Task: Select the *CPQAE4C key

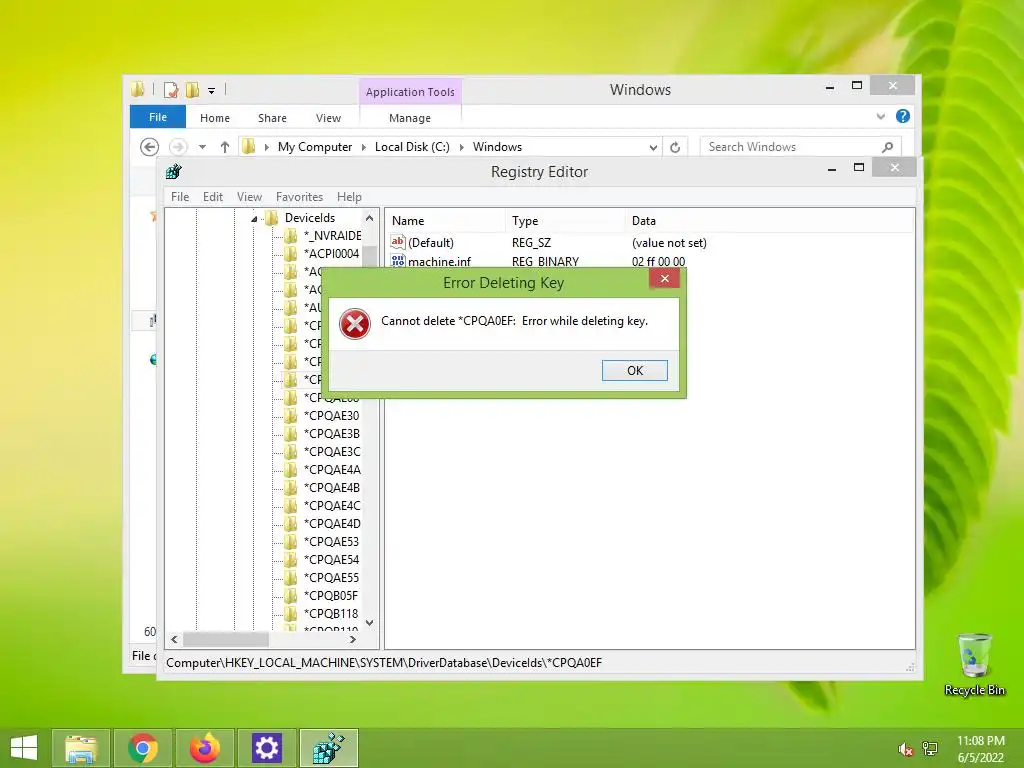Action: click(332, 505)
